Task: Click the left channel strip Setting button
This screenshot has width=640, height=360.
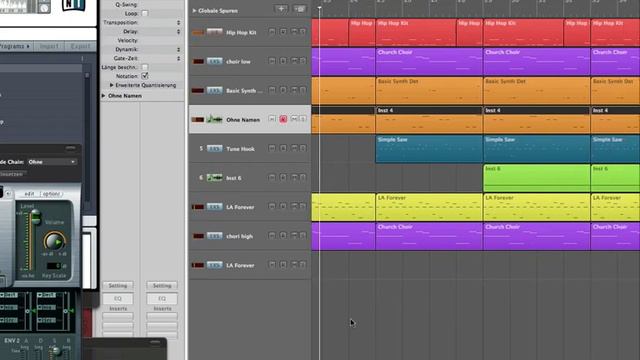Action: pyautogui.click(x=118, y=286)
